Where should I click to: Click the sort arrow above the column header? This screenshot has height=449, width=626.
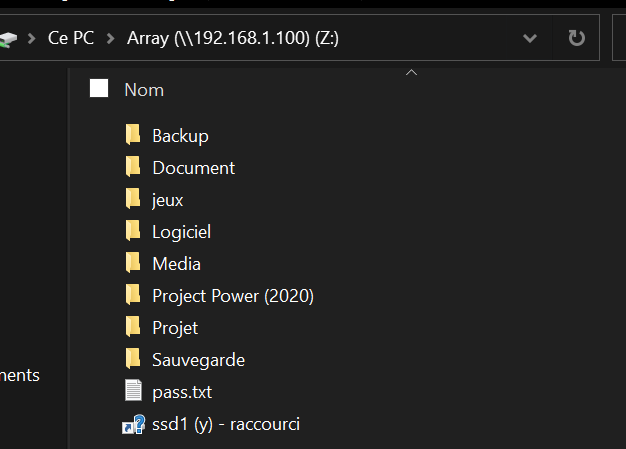point(411,72)
